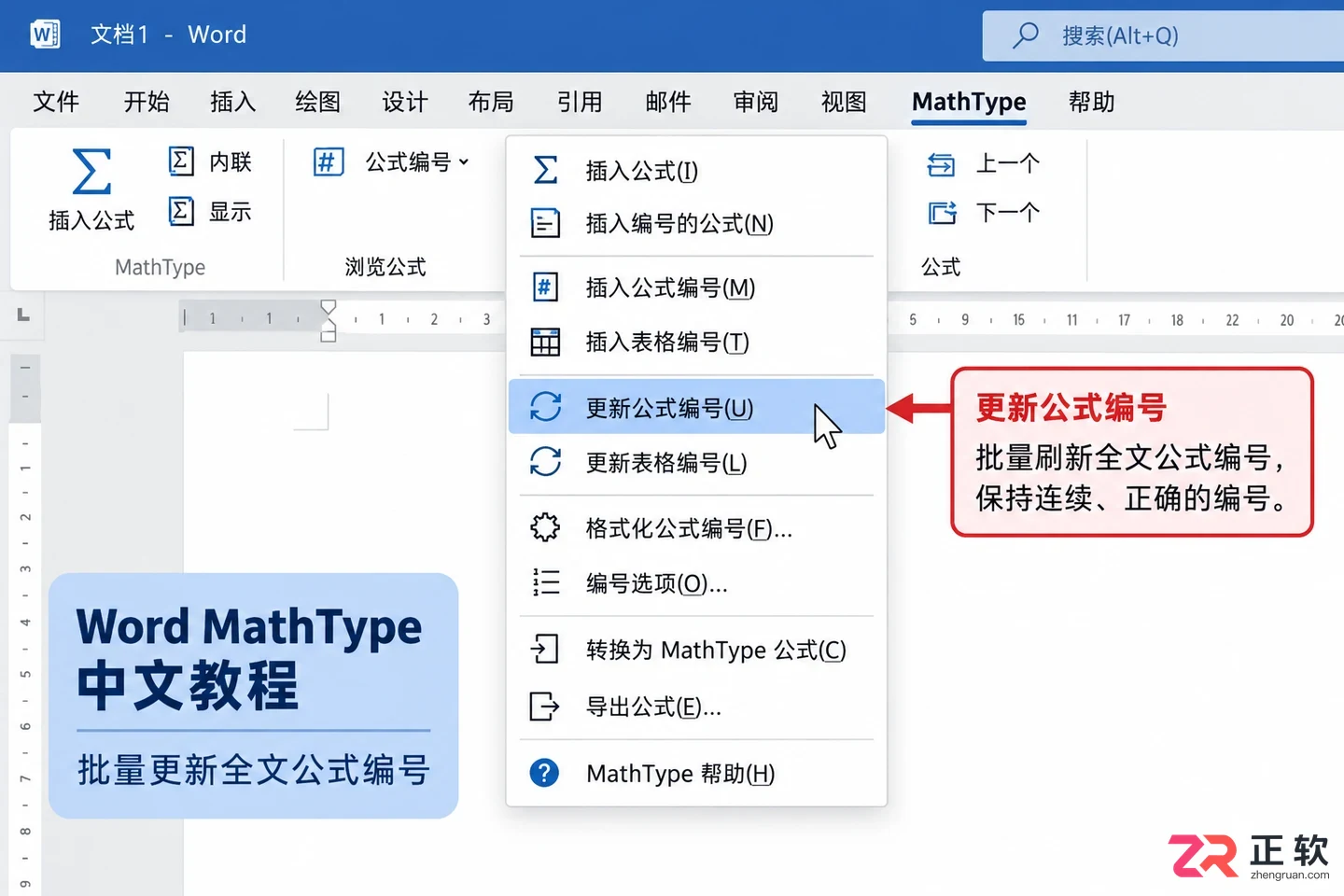1344x896 pixels.
Task: Click the 公式编号 button label
Action: [408, 162]
